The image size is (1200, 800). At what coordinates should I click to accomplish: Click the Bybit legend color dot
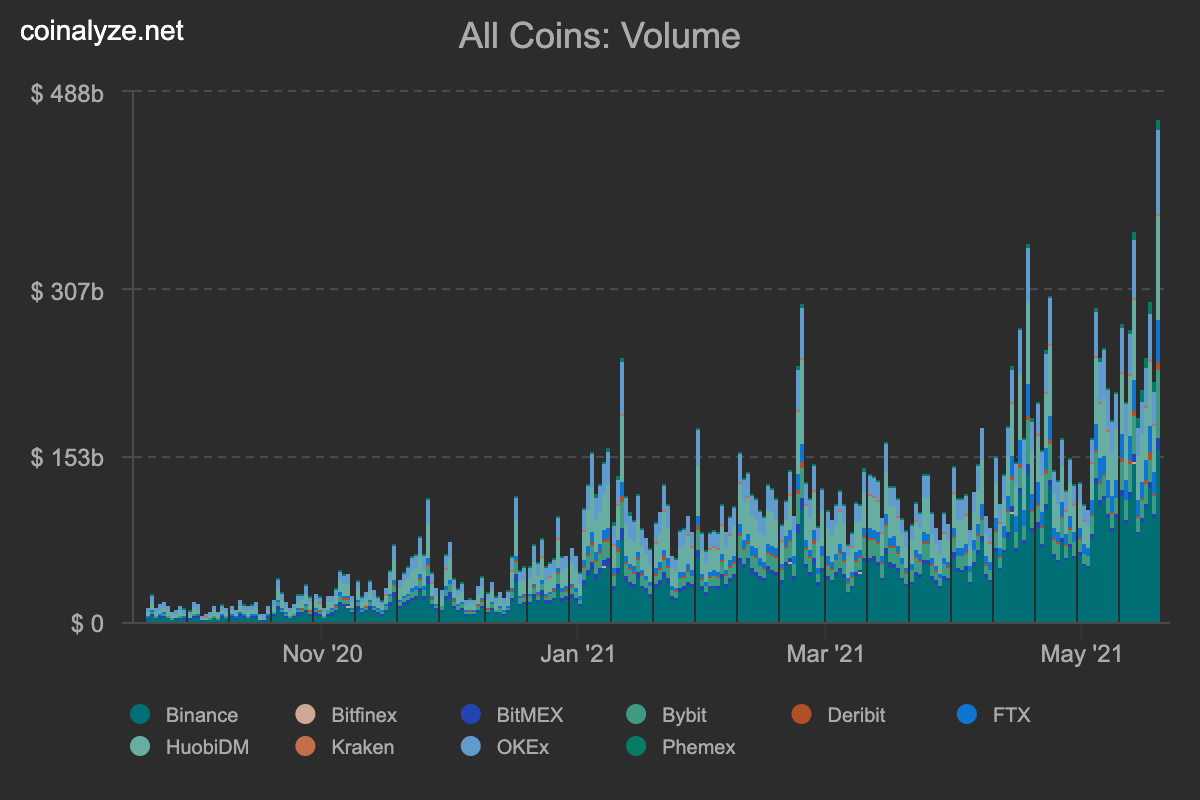point(636,714)
